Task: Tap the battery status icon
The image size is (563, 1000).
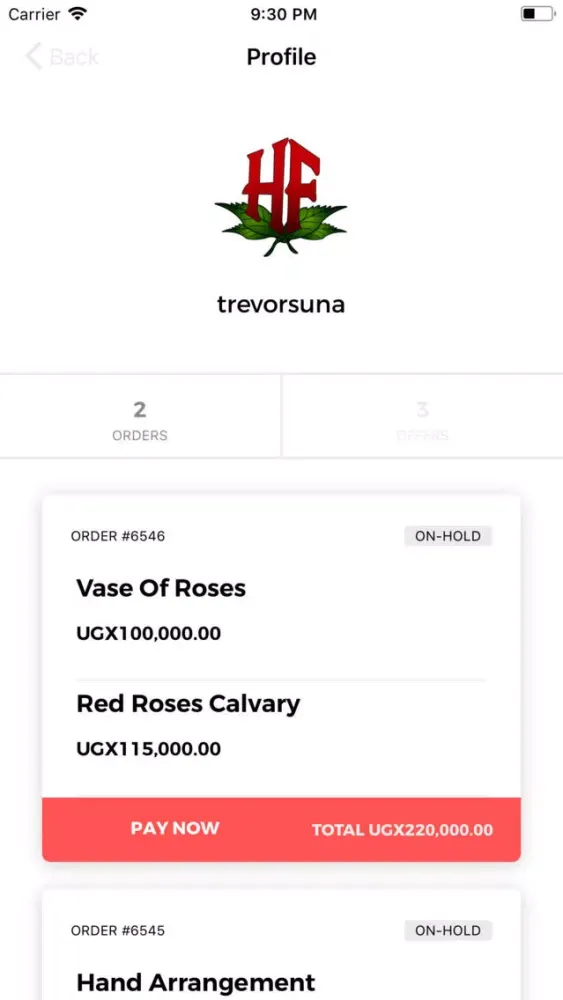Action: pos(537,13)
